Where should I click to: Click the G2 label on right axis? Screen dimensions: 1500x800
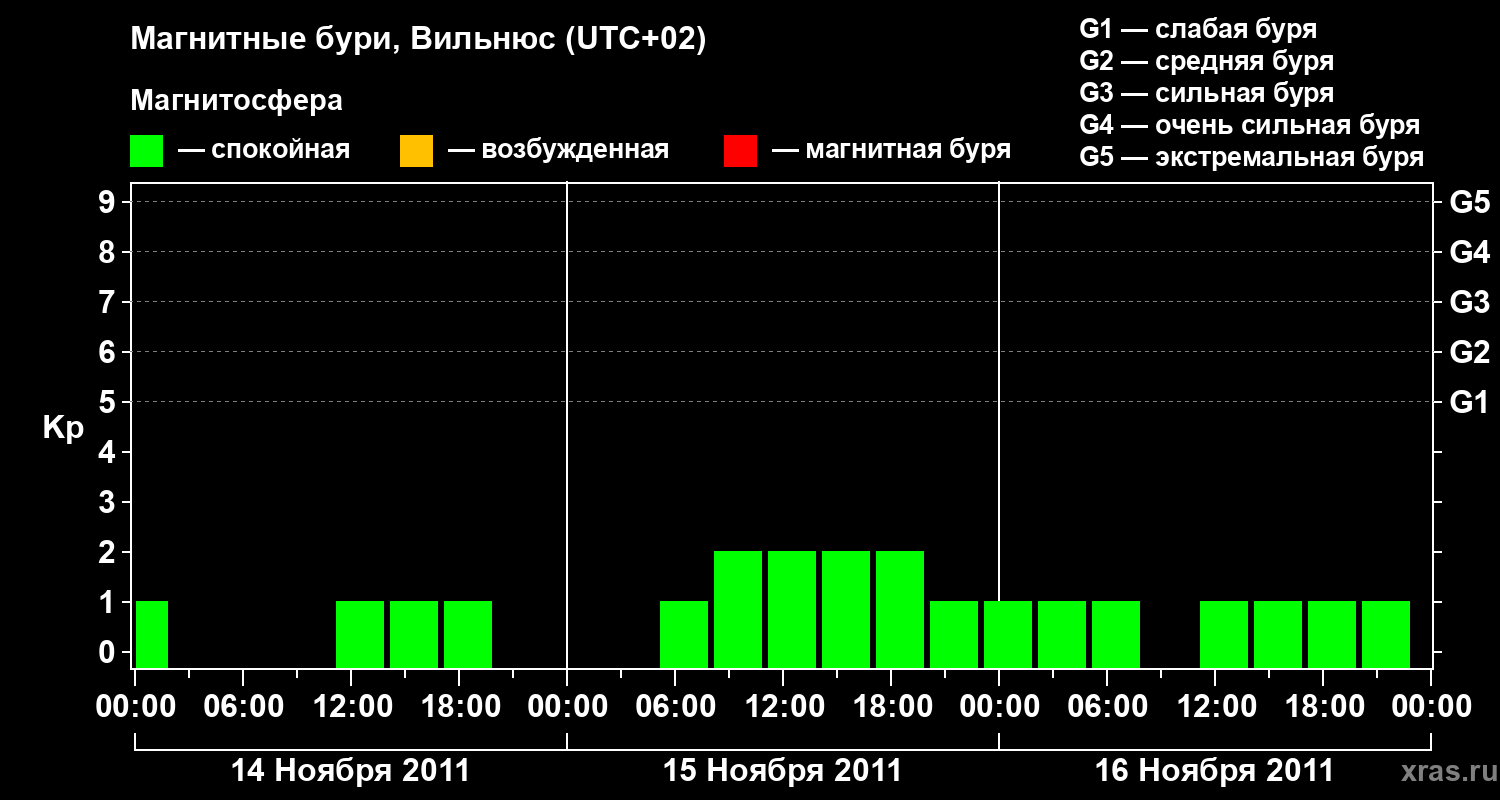click(x=1470, y=352)
